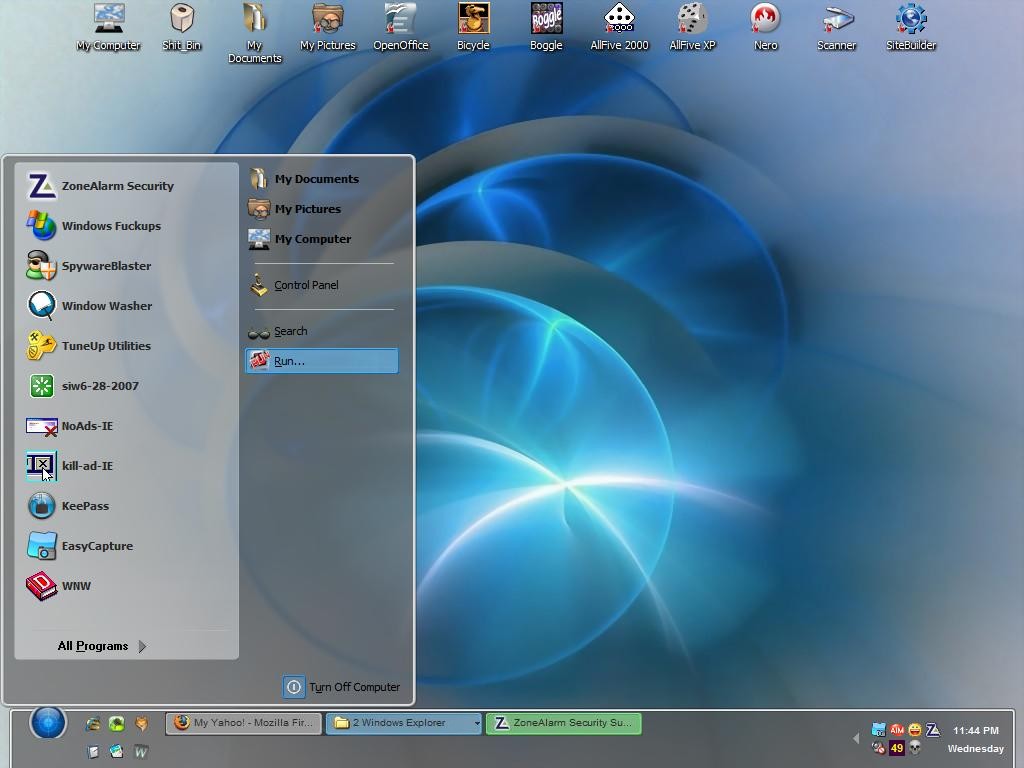
Task: Open ZoneAlarm Security from Start menu
Action: [101, 186]
